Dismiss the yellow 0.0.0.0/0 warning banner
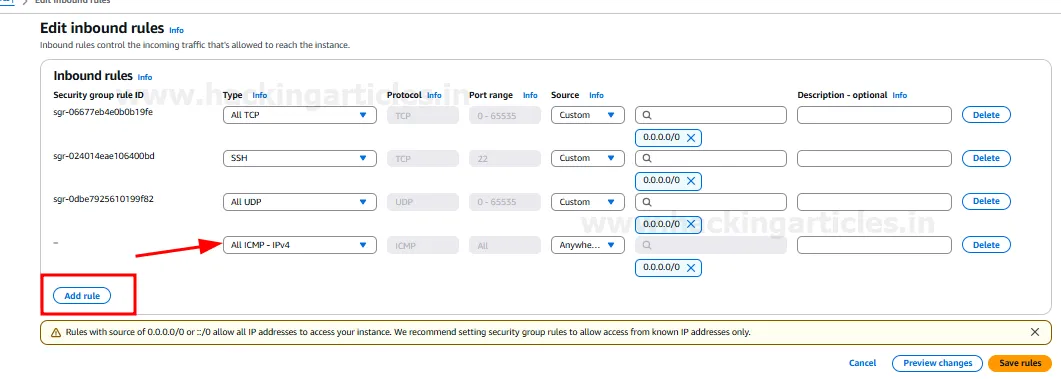1061x379 pixels. 1035,332
